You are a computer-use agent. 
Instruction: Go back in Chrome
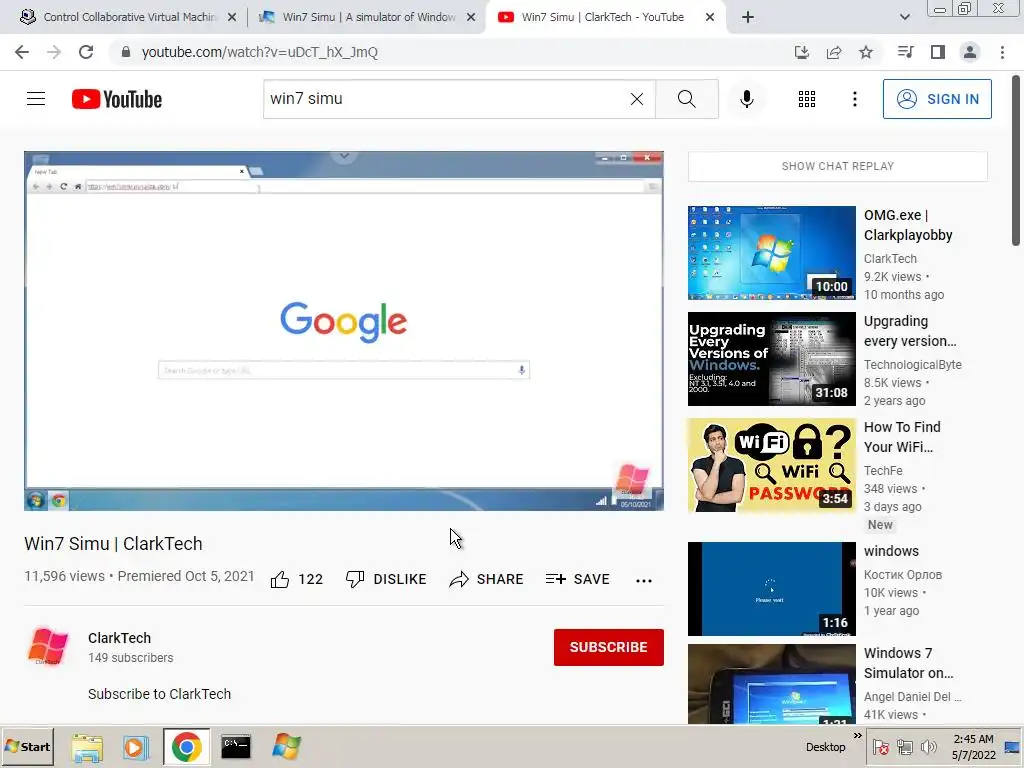point(22,52)
